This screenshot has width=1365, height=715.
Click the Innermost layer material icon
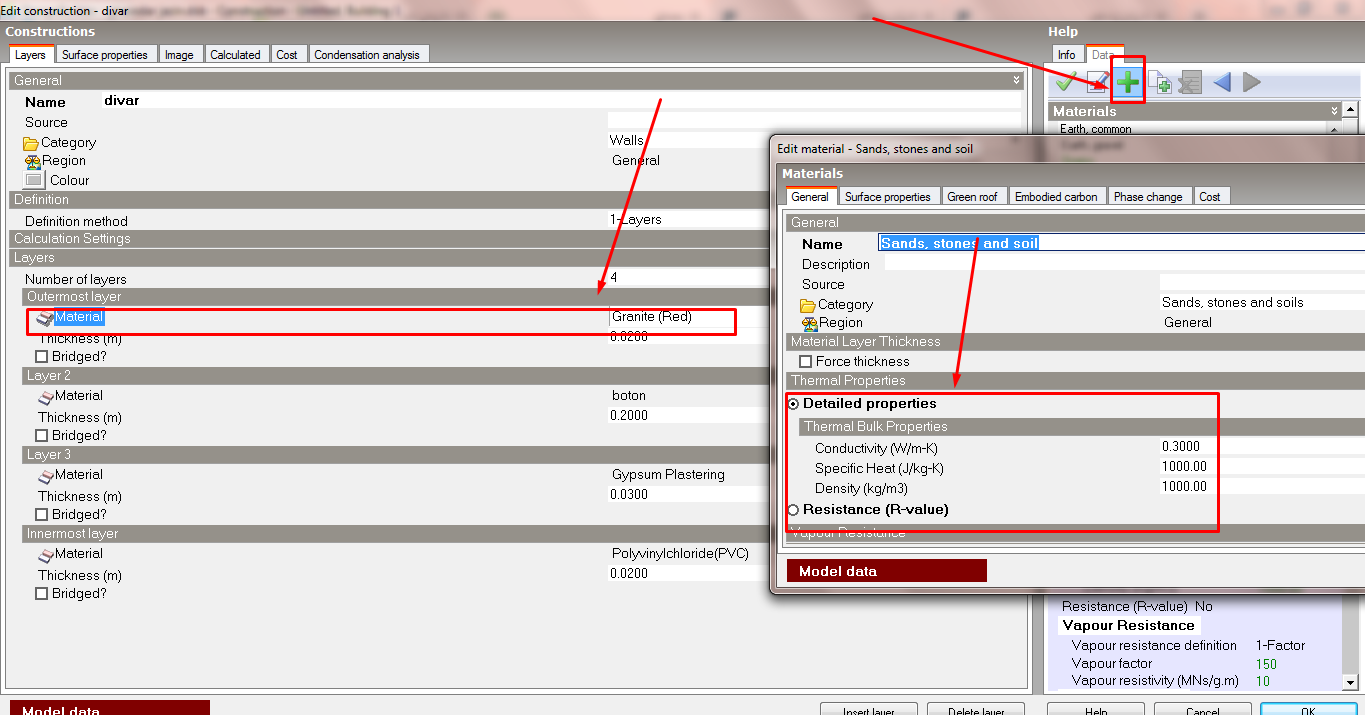click(45, 555)
